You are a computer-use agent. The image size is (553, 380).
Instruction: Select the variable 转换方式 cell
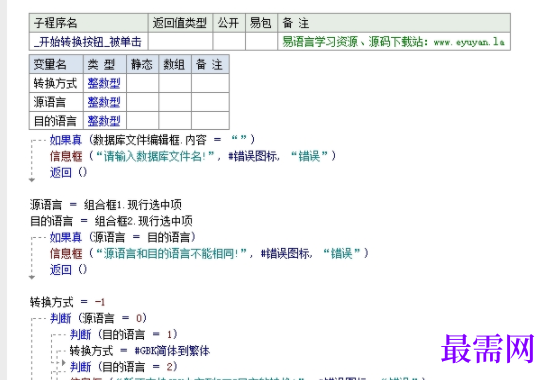tap(56, 83)
